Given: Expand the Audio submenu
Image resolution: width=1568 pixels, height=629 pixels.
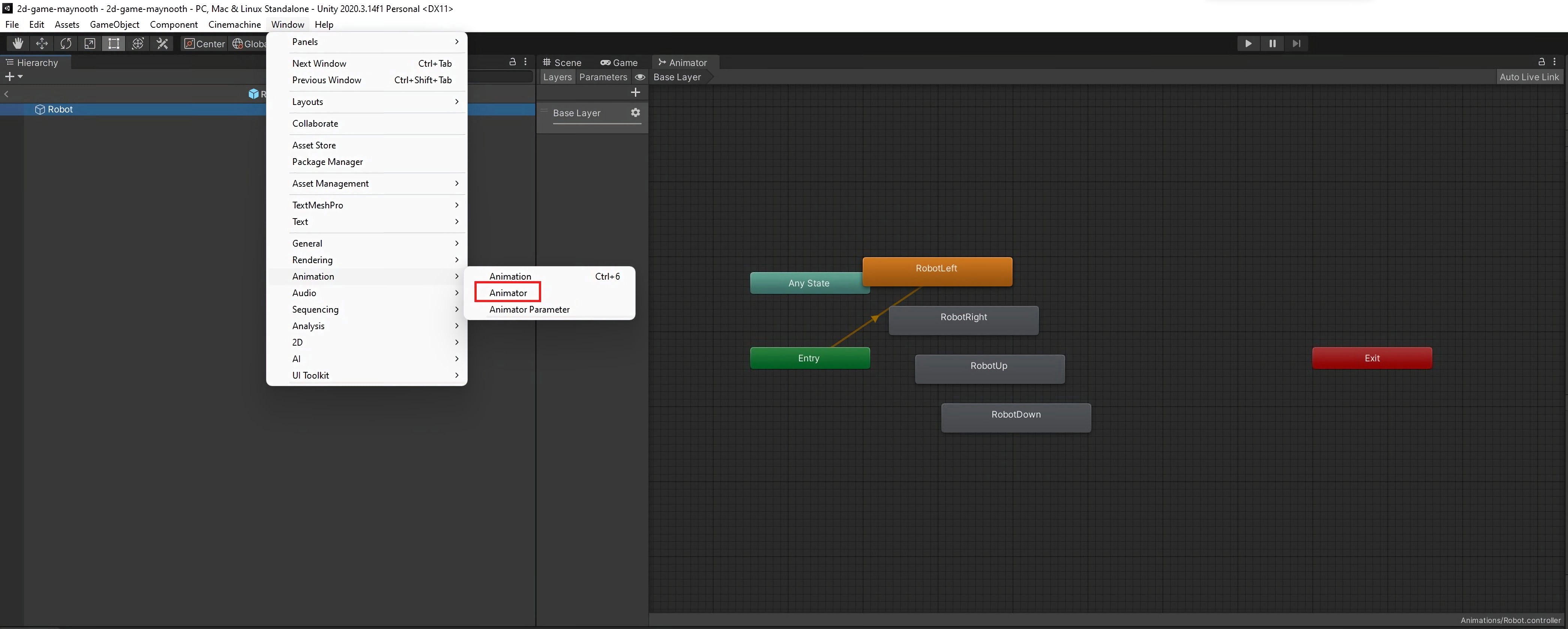Looking at the screenshot, I should (367, 293).
